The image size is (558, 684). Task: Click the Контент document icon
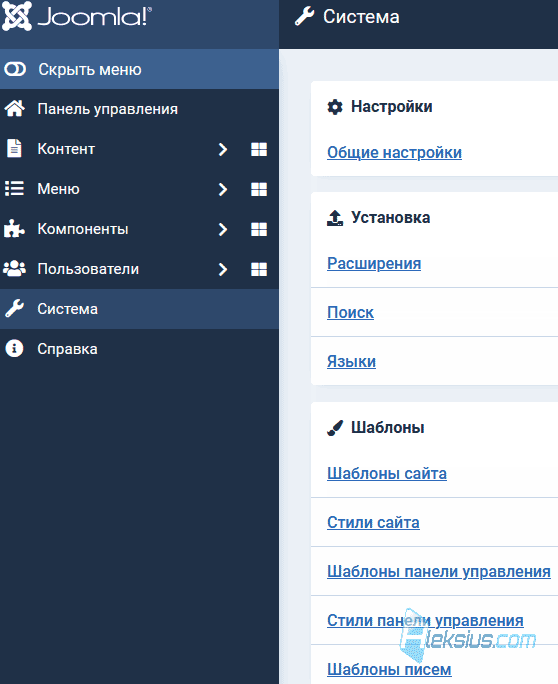coord(14,149)
